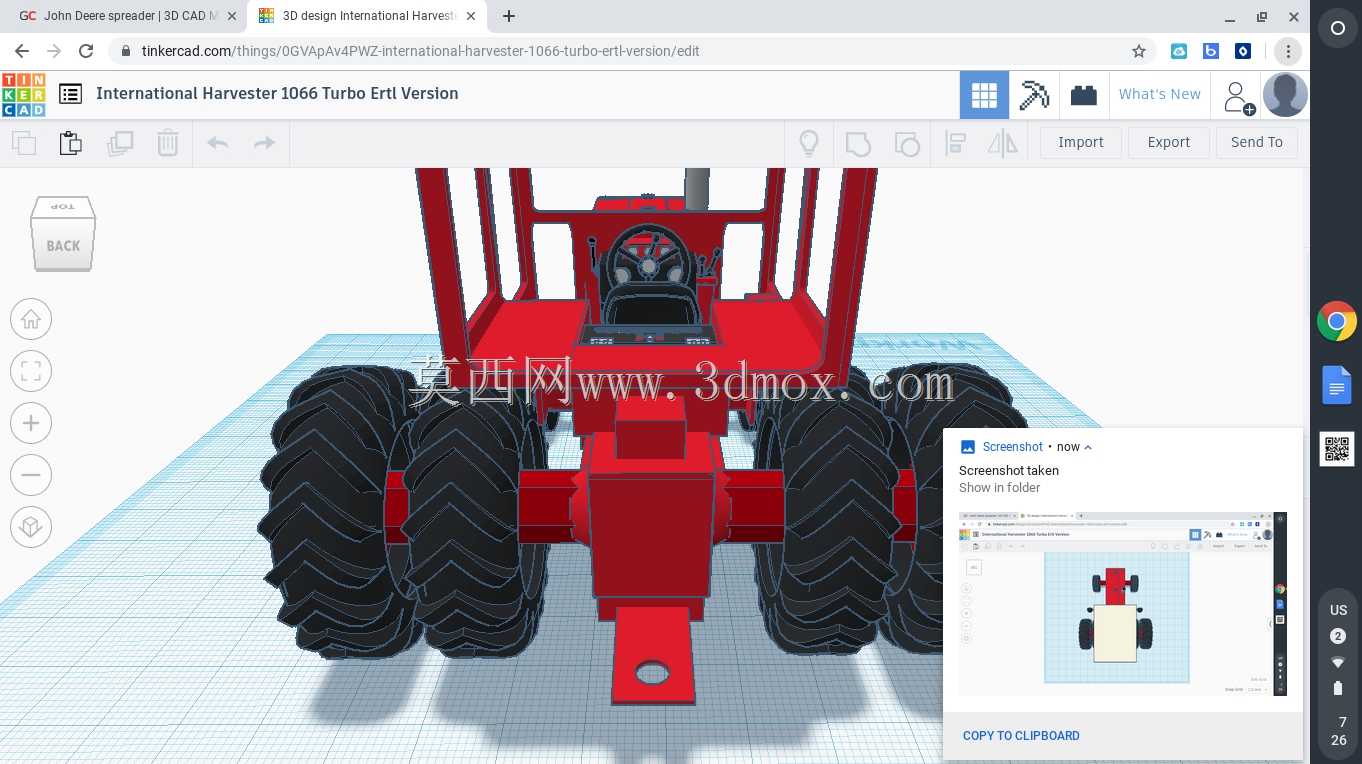This screenshot has width=1362, height=764.
Task: Click the view cube BACK face
Action: pyautogui.click(x=63, y=244)
